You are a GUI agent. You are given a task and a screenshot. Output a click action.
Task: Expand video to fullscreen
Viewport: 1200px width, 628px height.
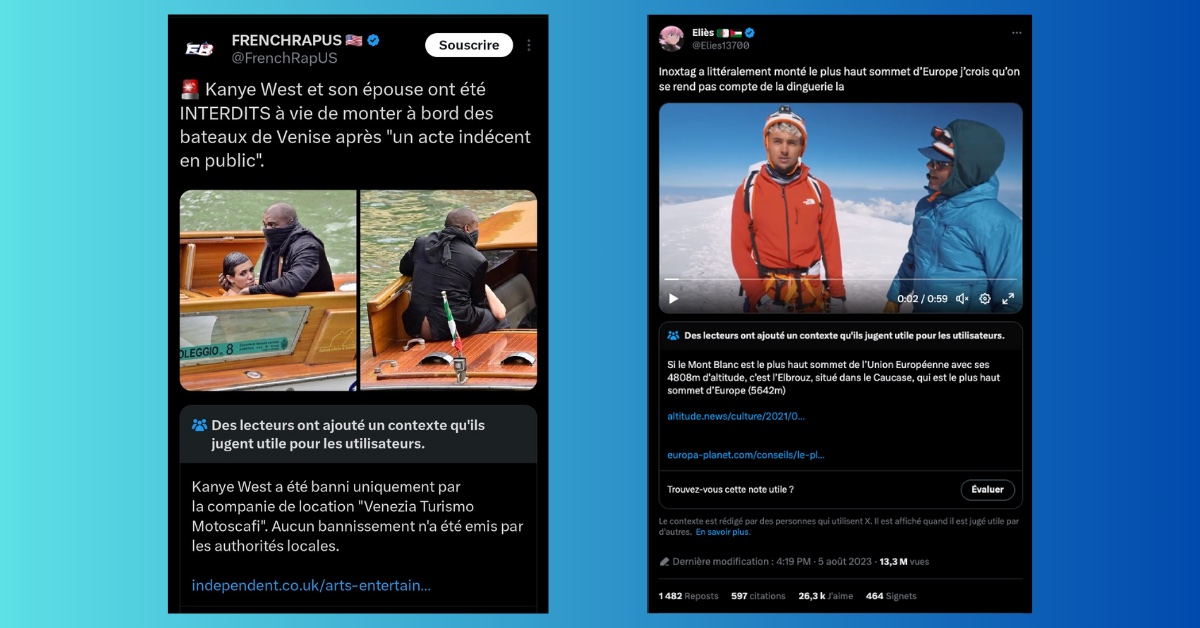click(x=1008, y=298)
